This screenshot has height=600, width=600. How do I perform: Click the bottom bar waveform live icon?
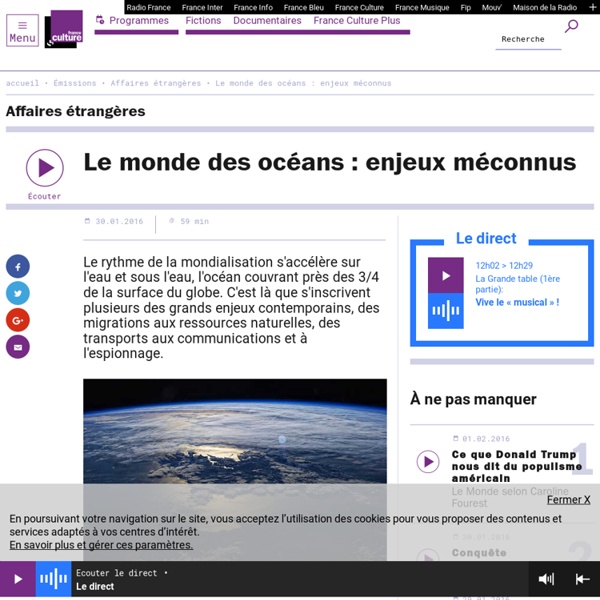coord(54,579)
